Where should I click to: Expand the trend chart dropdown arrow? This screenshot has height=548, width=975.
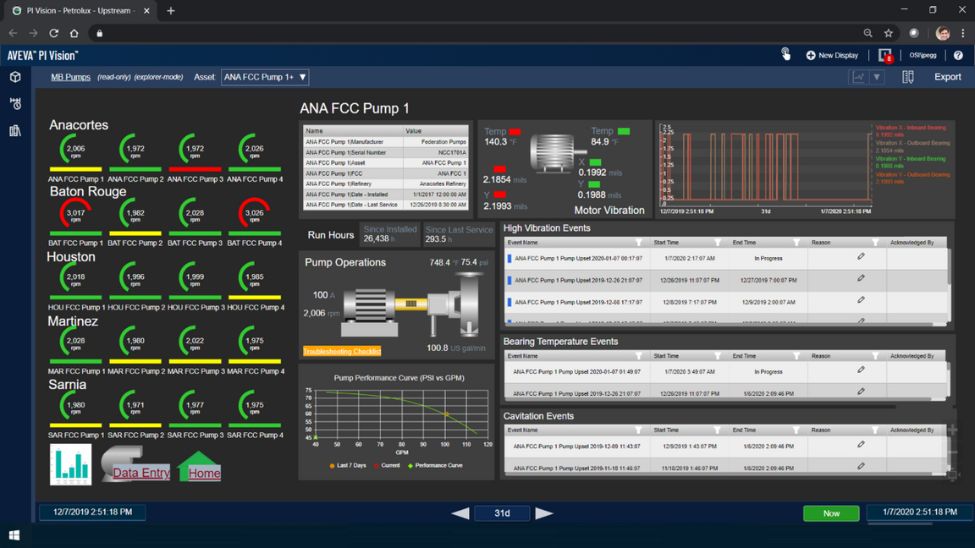click(x=877, y=77)
